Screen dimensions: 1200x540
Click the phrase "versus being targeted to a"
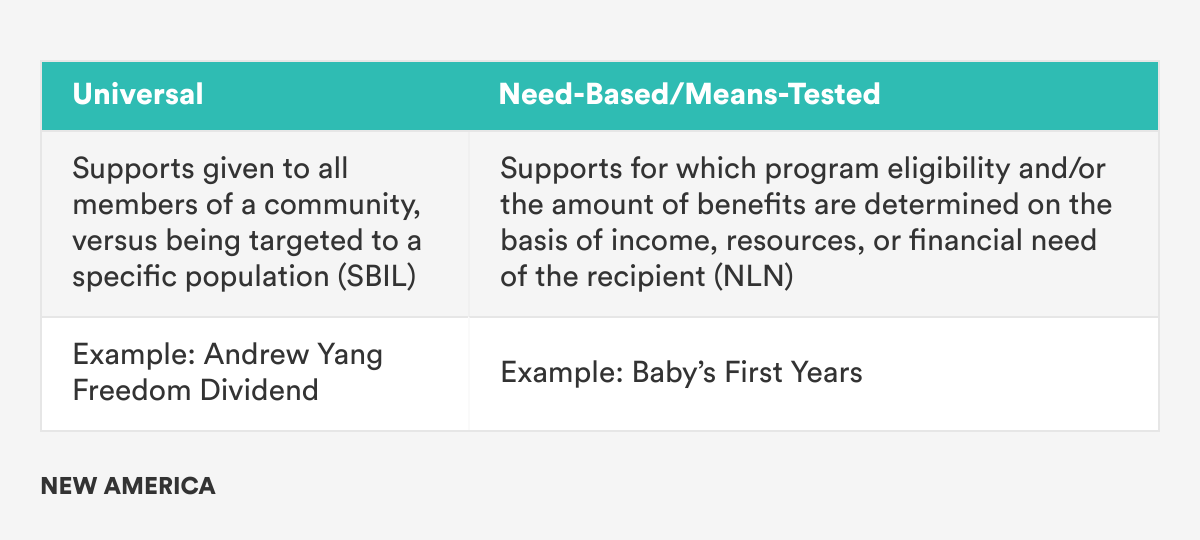pos(247,240)
